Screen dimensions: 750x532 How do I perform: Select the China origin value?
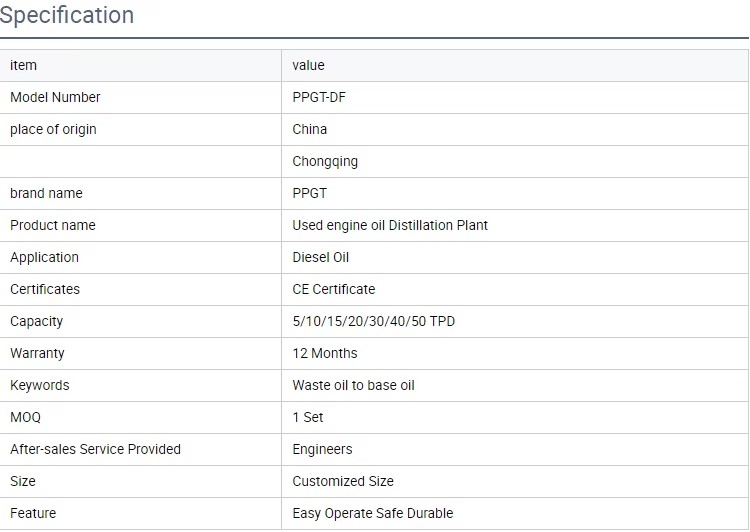click(309, 129)
